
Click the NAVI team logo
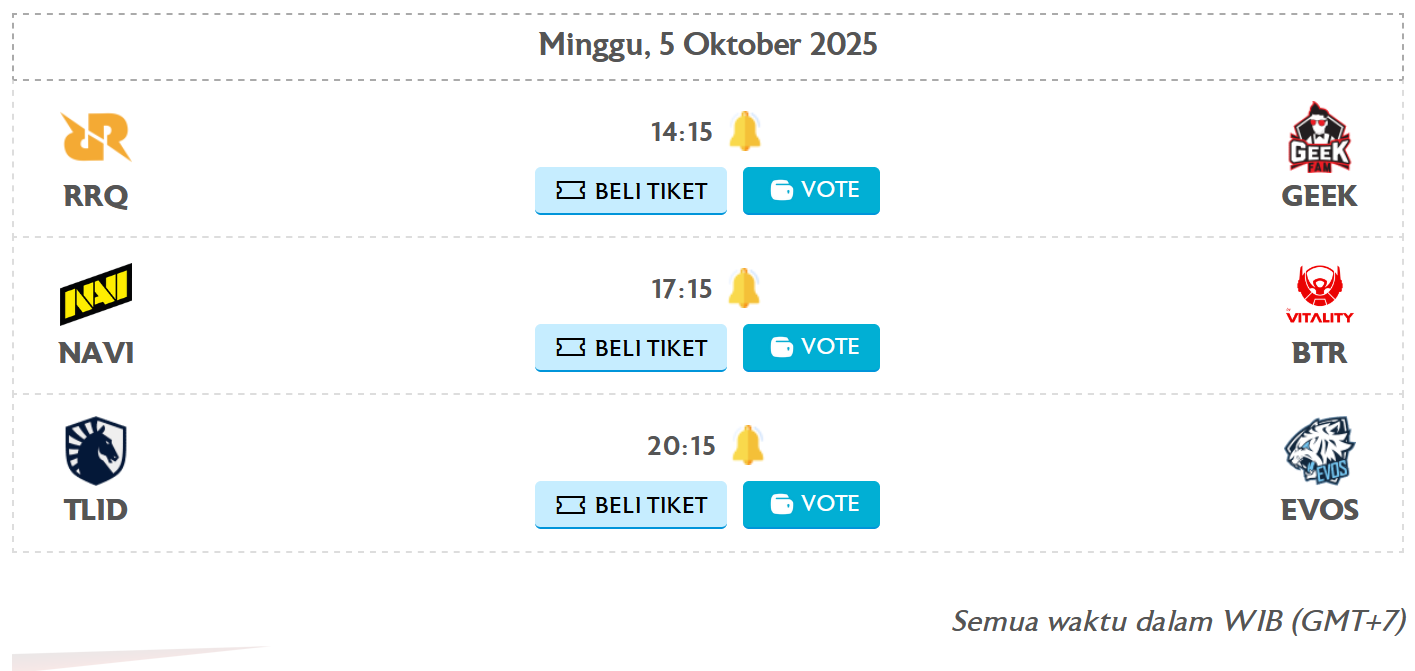click(96, 294)
